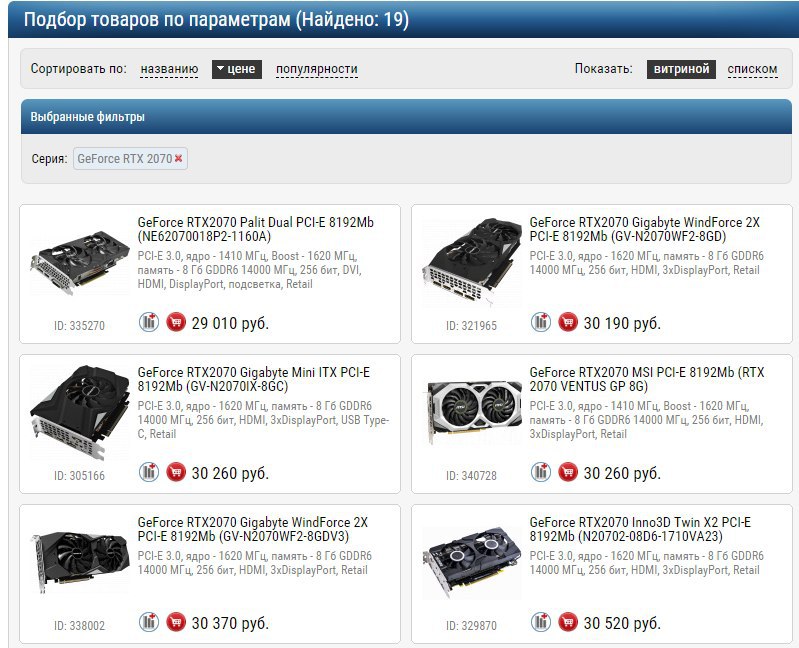Open Inno3D Twin X2 product title
799x648 pixels.
(x=640, y=529)
